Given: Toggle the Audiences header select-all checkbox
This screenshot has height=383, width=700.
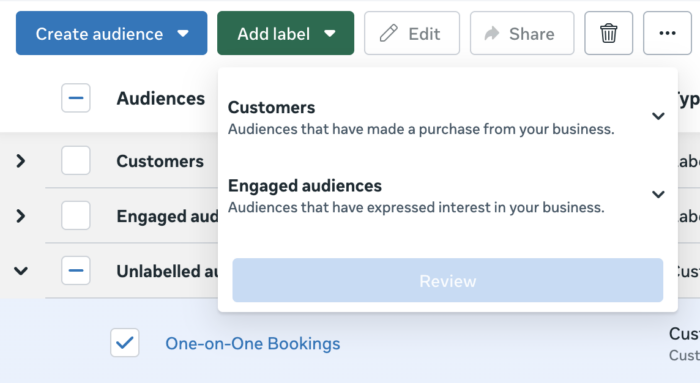Looking at the screenshot, I should [76, 98].
